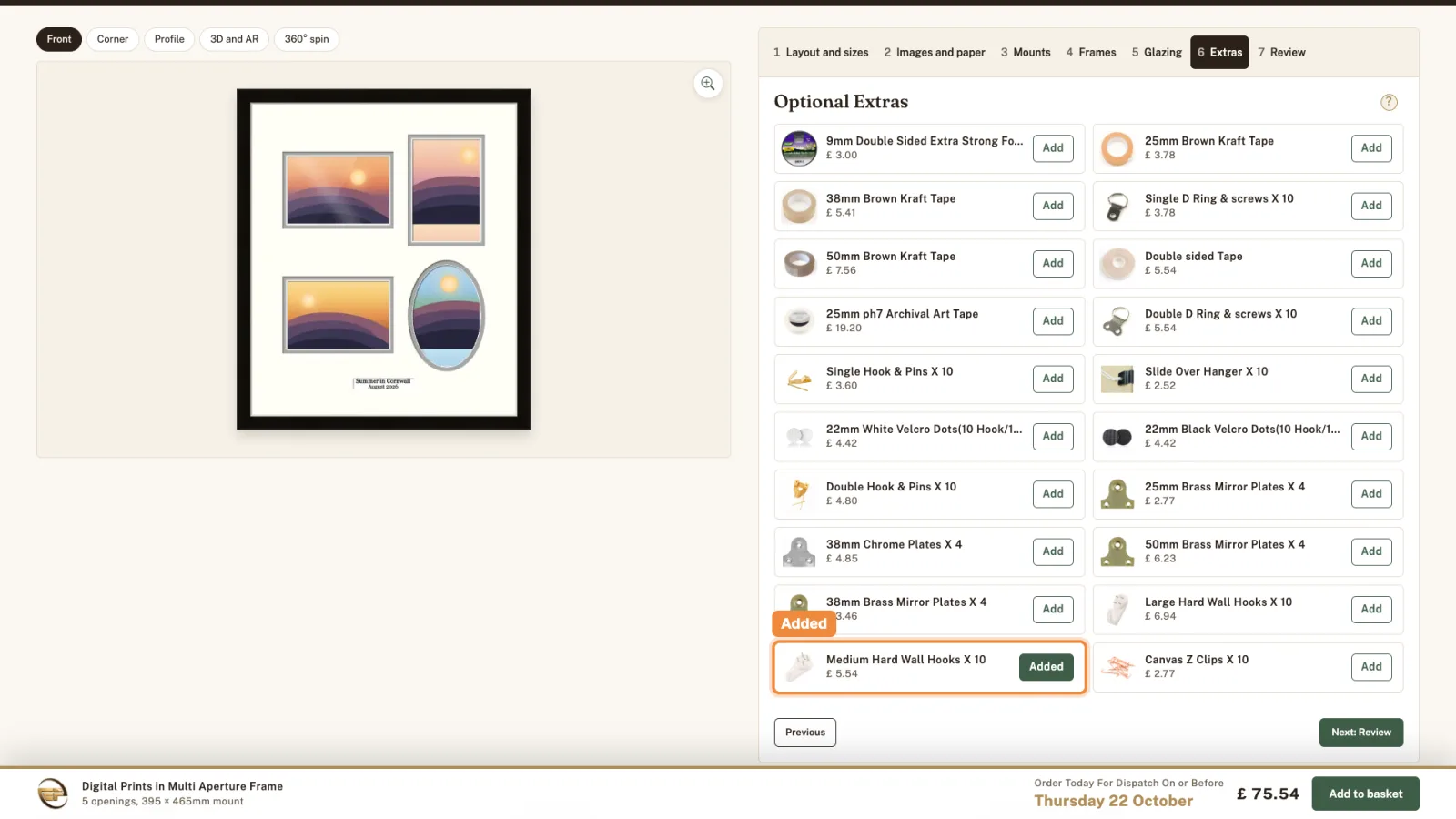Remove Medium Hard Wall Hooks via Added button
Screen dimensions: 1456x819
tap(1046, 667)
